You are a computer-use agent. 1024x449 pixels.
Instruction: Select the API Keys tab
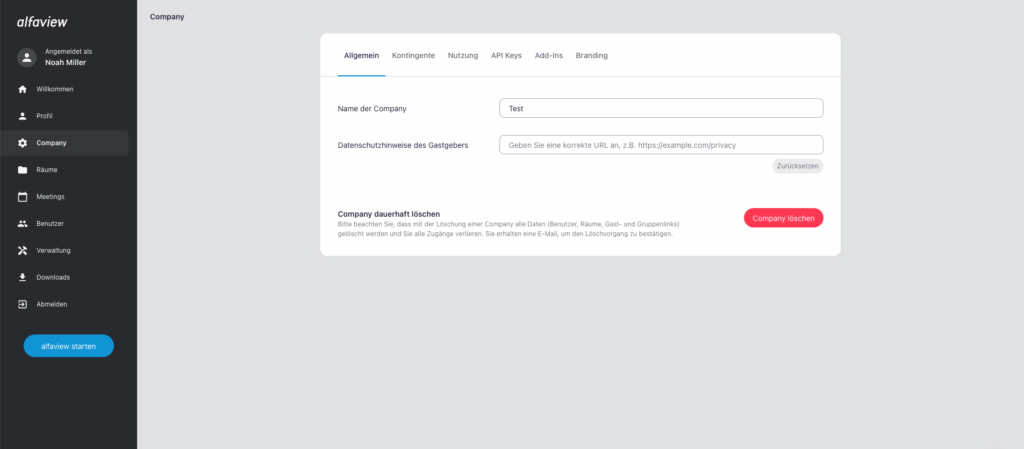click(x=506, y=55)
